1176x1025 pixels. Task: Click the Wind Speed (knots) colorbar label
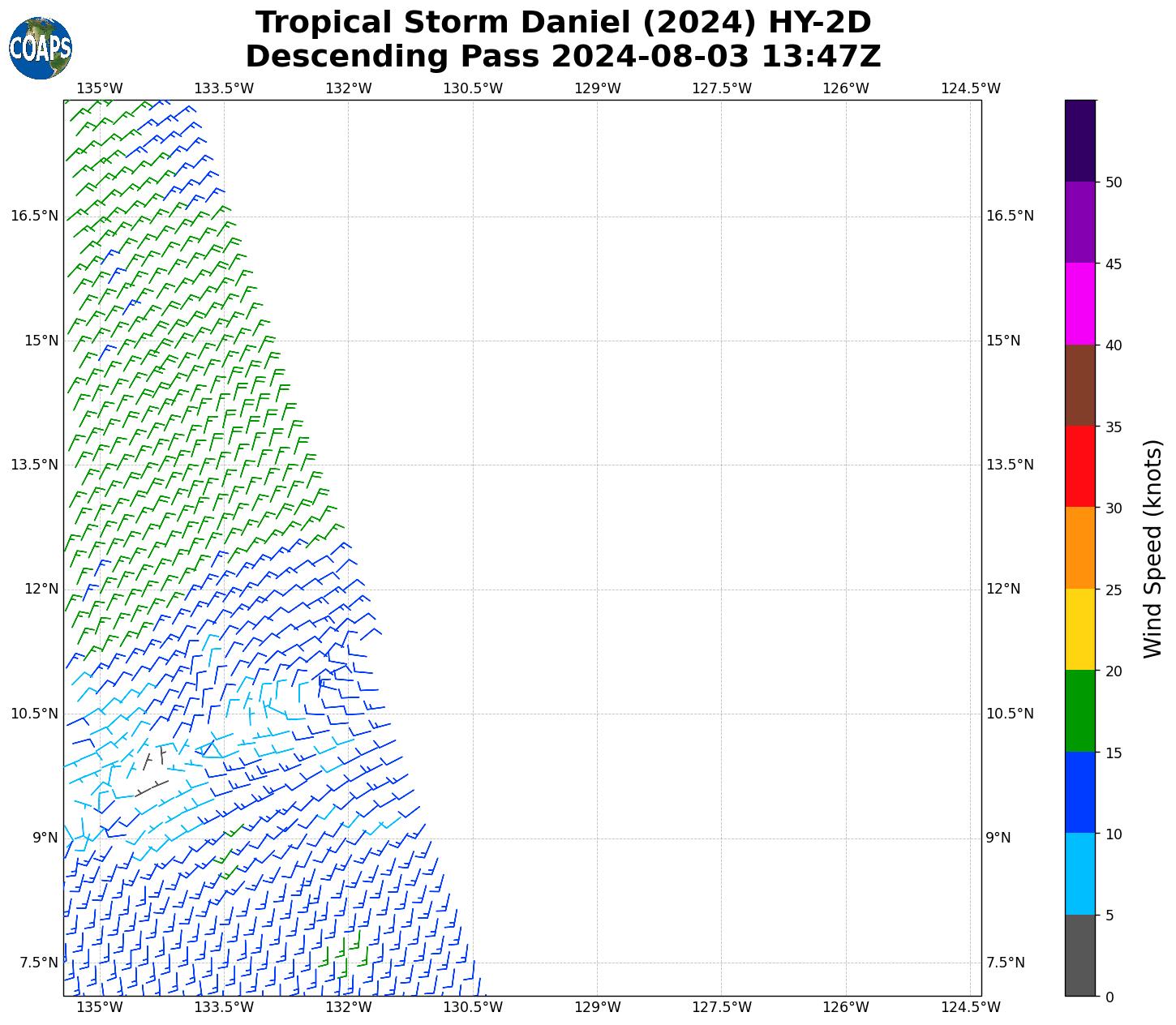coord(1152,548)
